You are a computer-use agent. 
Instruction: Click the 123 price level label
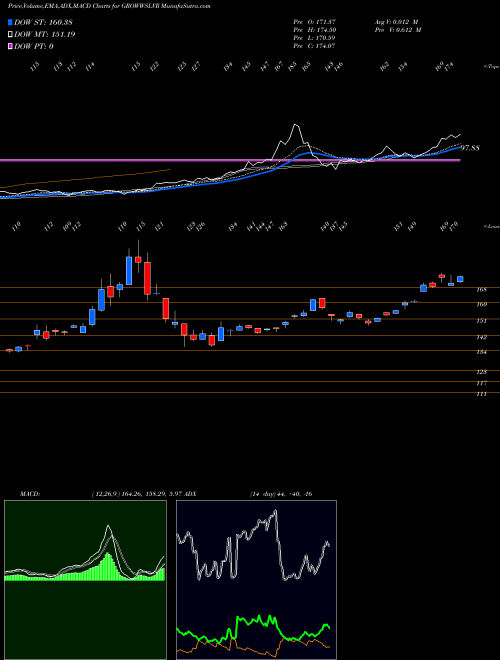(481, 372)
